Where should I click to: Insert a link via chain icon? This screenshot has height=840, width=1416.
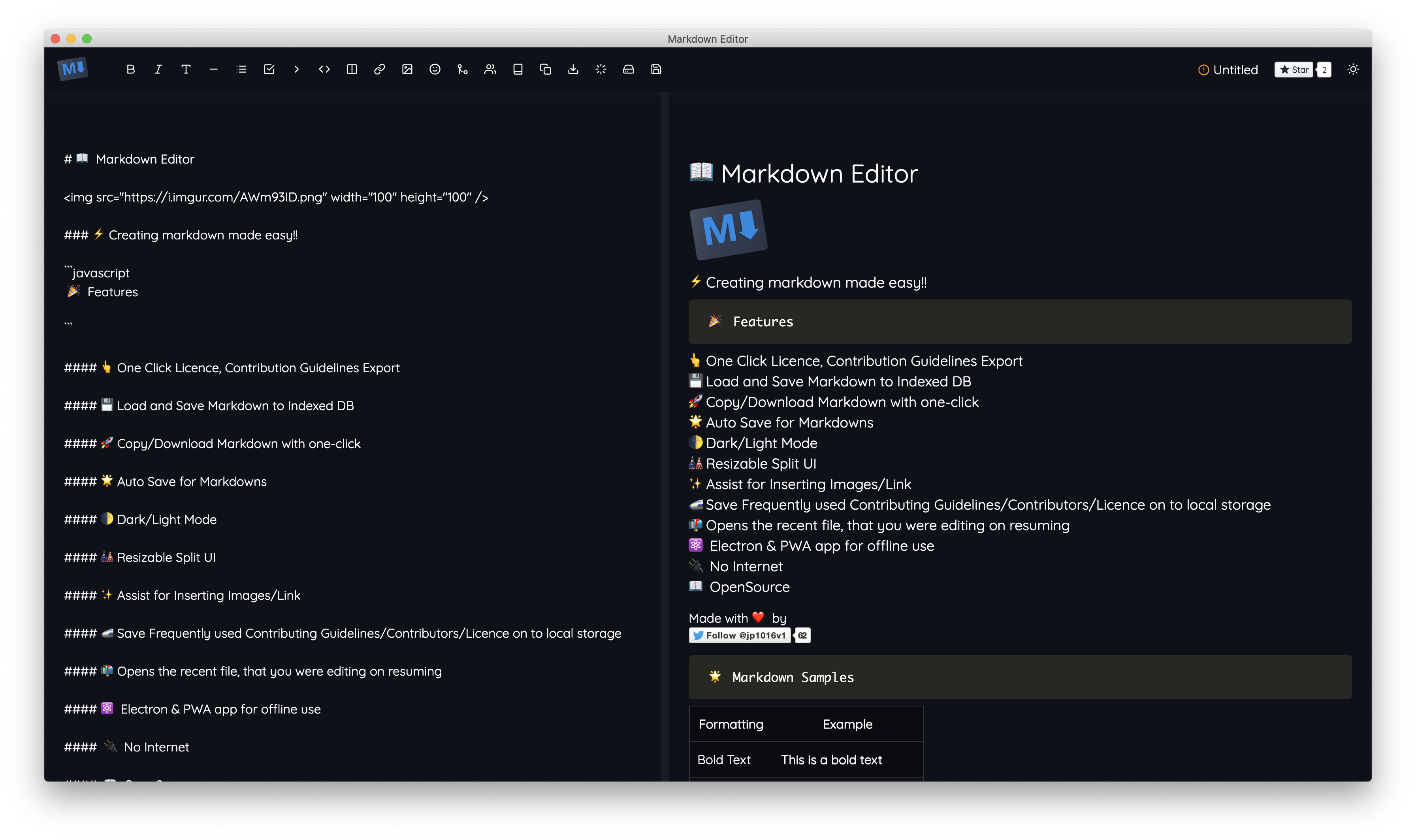click(x=379, y=69)
